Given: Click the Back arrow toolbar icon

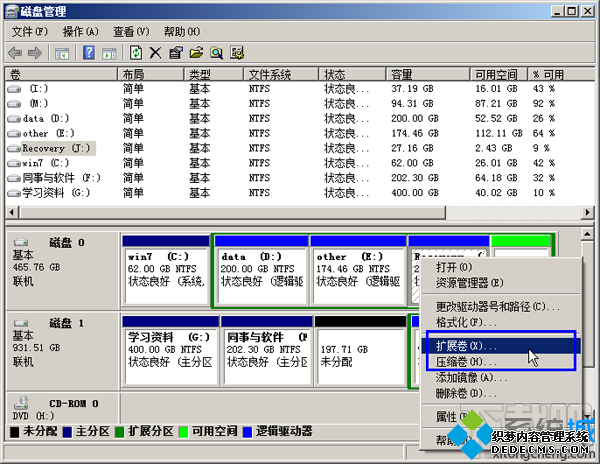Looking at the screenshot, I should (15, 52).
